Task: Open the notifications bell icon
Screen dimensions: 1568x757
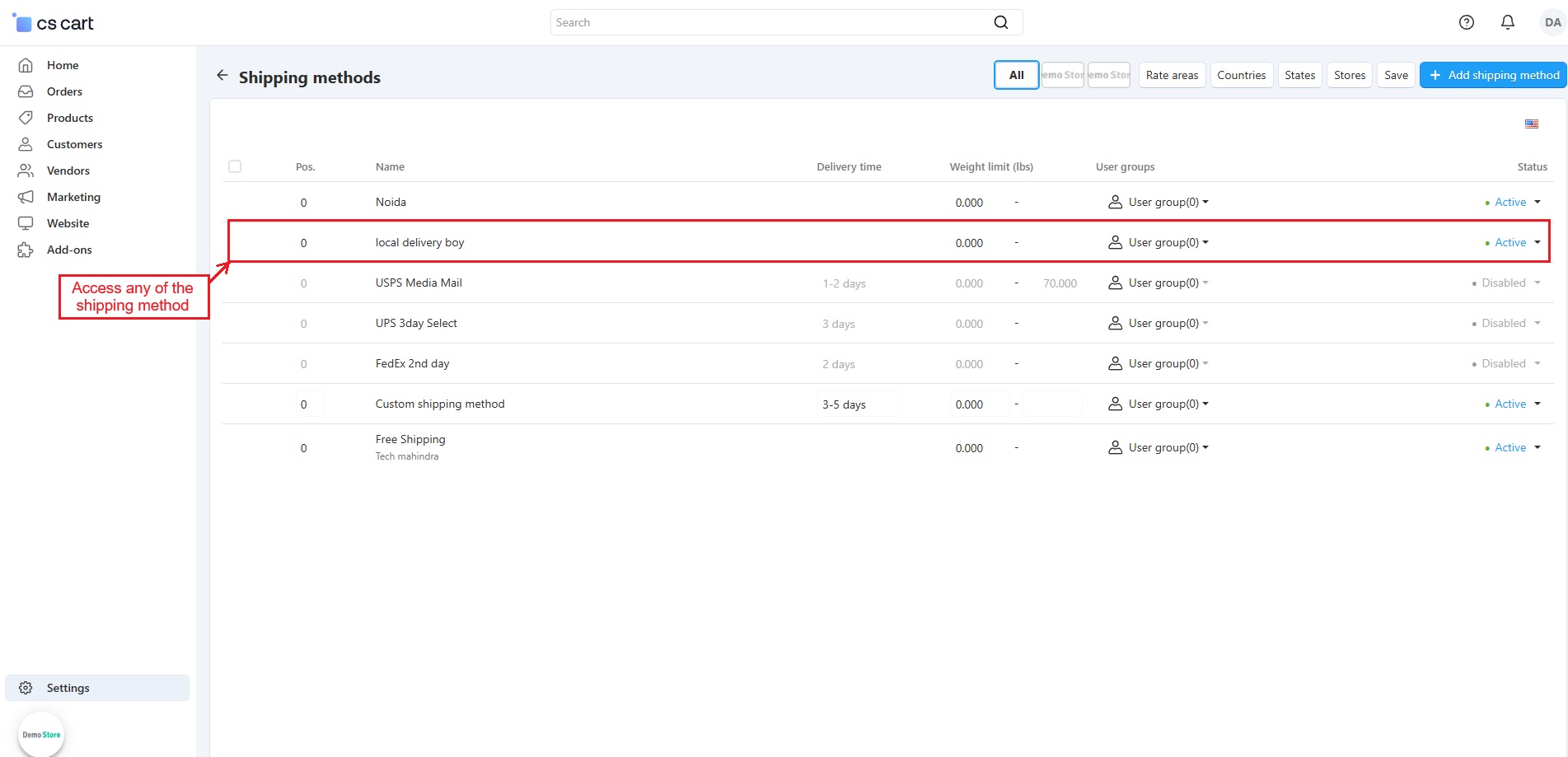Action: 1507,22
